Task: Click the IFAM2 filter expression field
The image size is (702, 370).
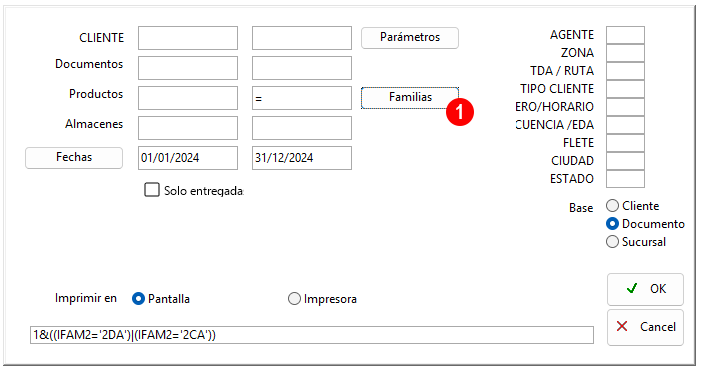Action: click(312, 335)
